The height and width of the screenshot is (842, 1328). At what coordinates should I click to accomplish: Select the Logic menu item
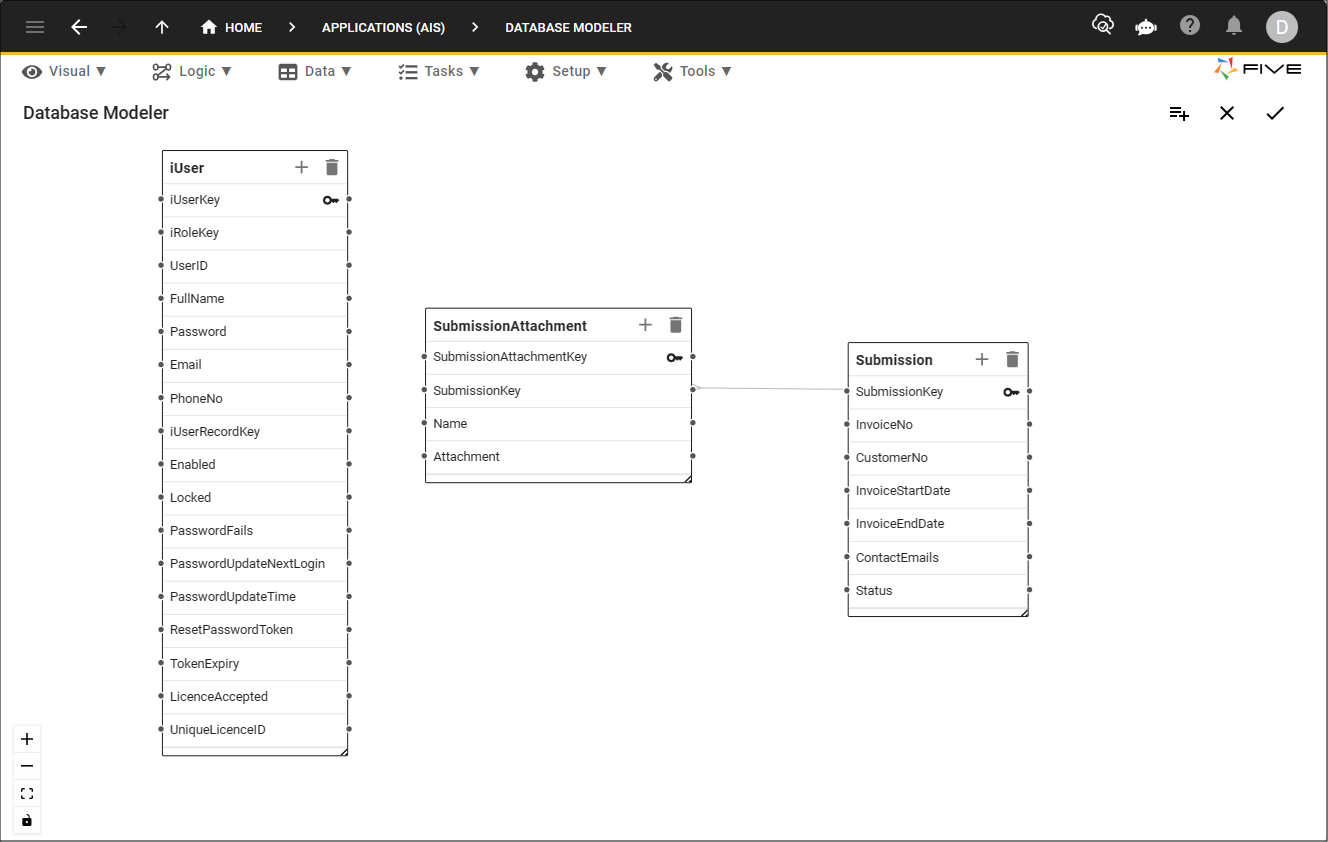[x=192, y=71]
